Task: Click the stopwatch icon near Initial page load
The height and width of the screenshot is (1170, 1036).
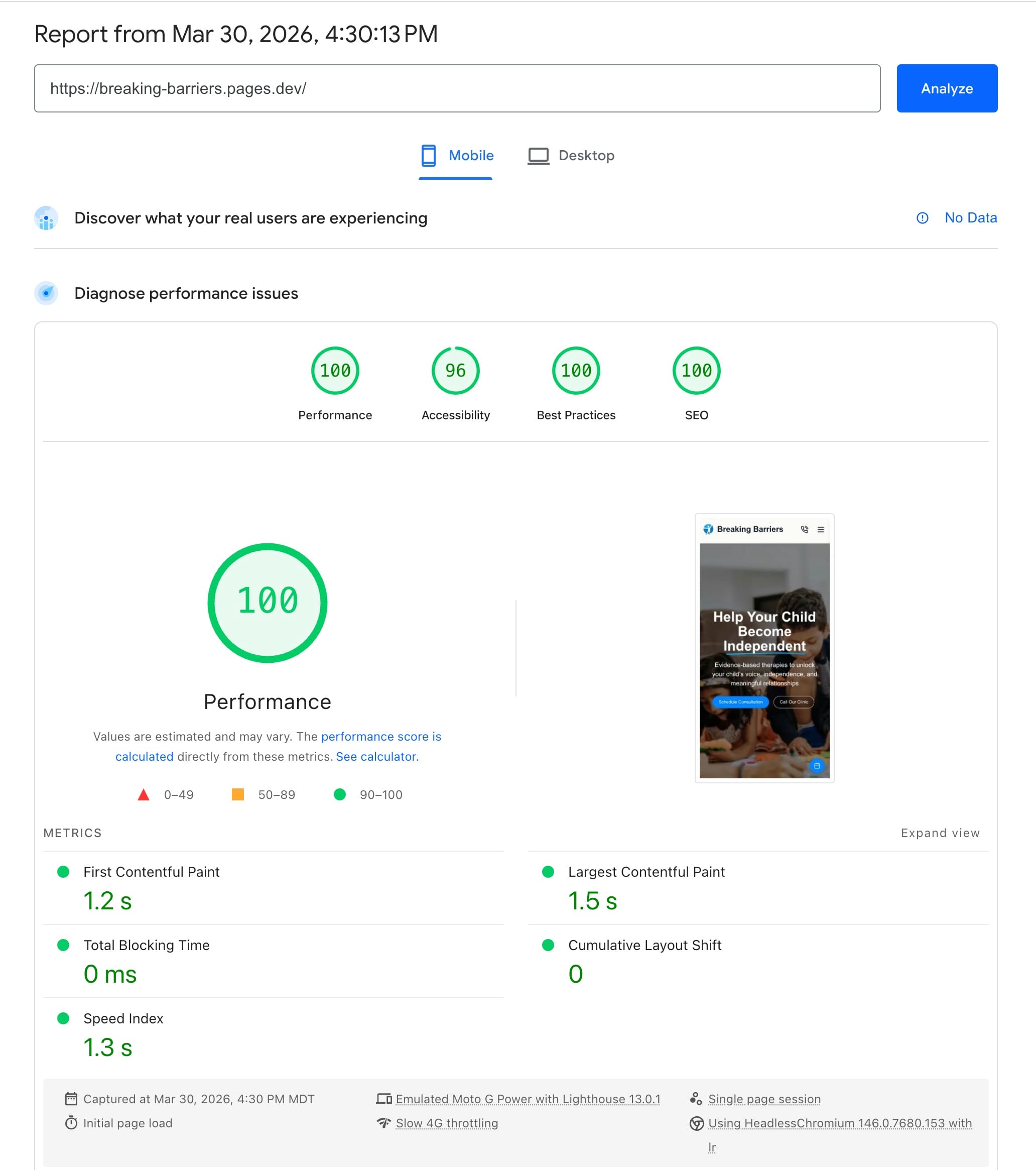Action: click(71, 1123)
